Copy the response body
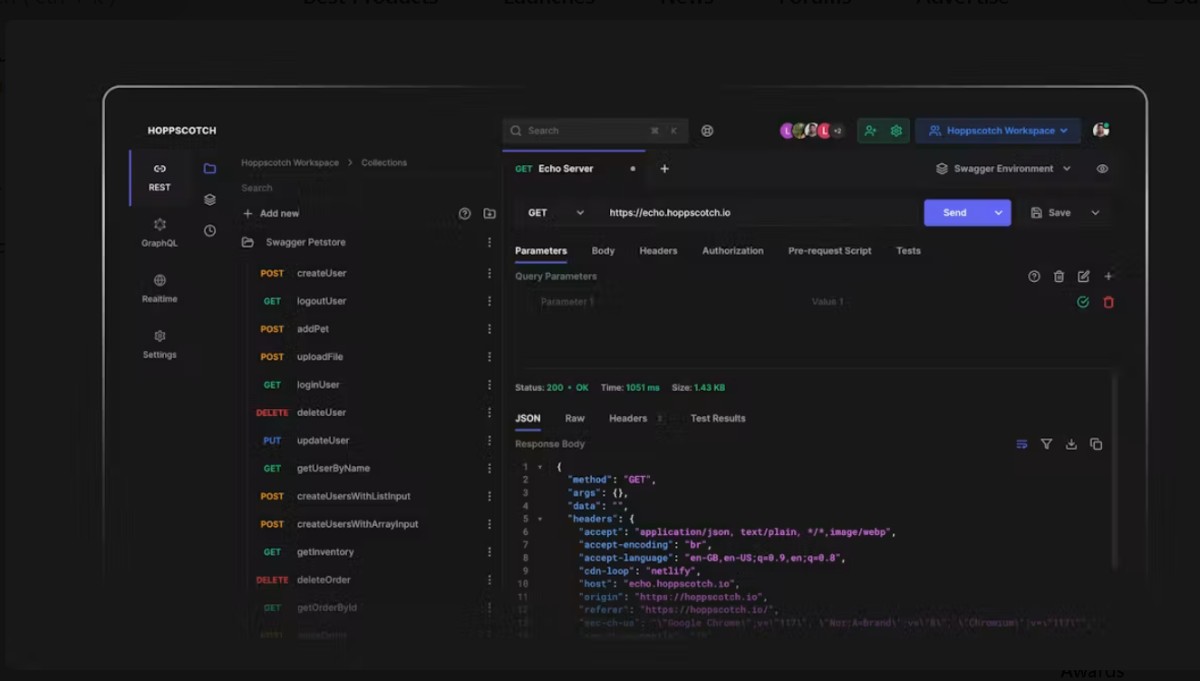This screenshot has width=1200, height=681. [x=1096, y=444]
